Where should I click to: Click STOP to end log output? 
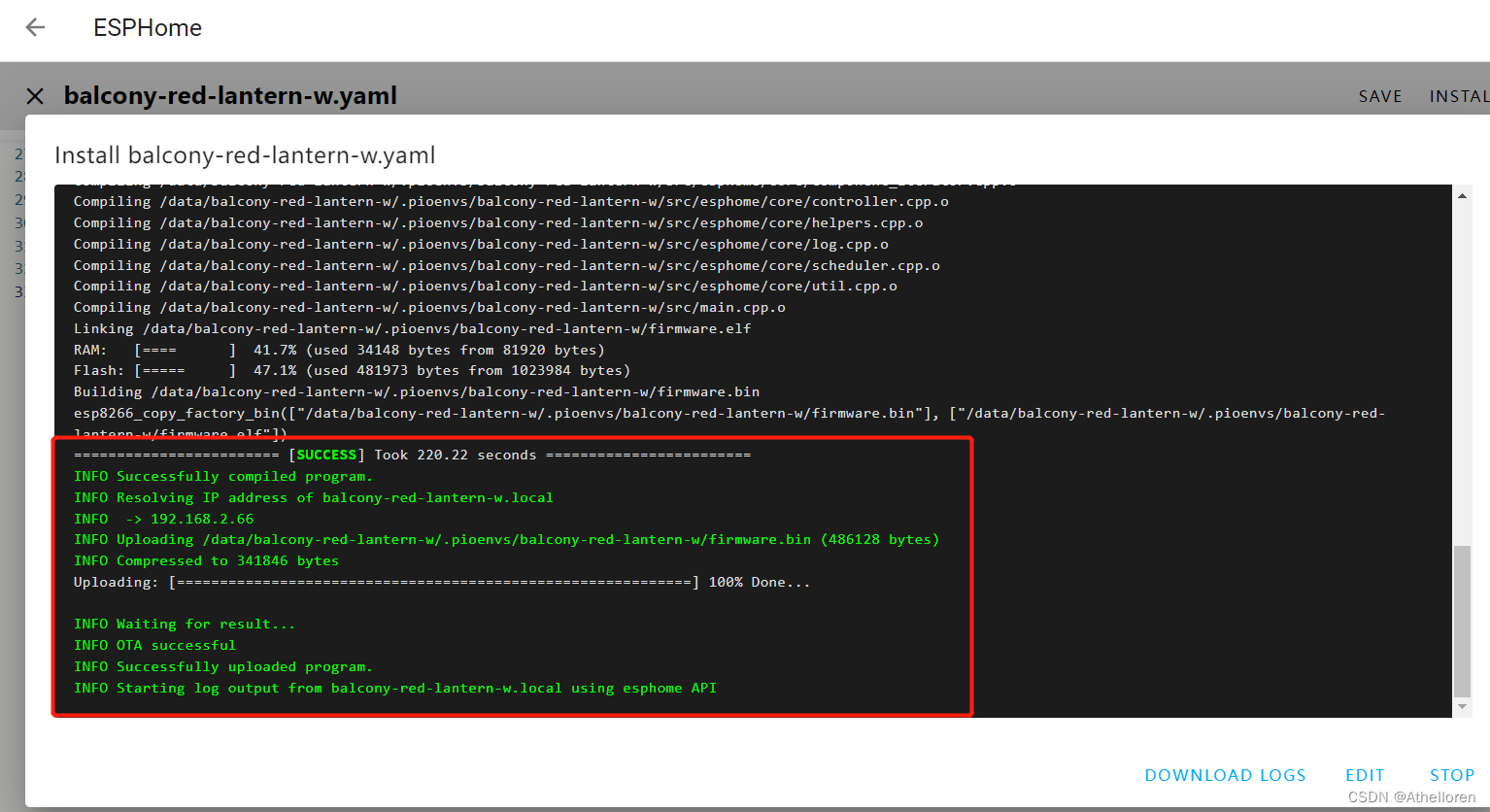1452,775
